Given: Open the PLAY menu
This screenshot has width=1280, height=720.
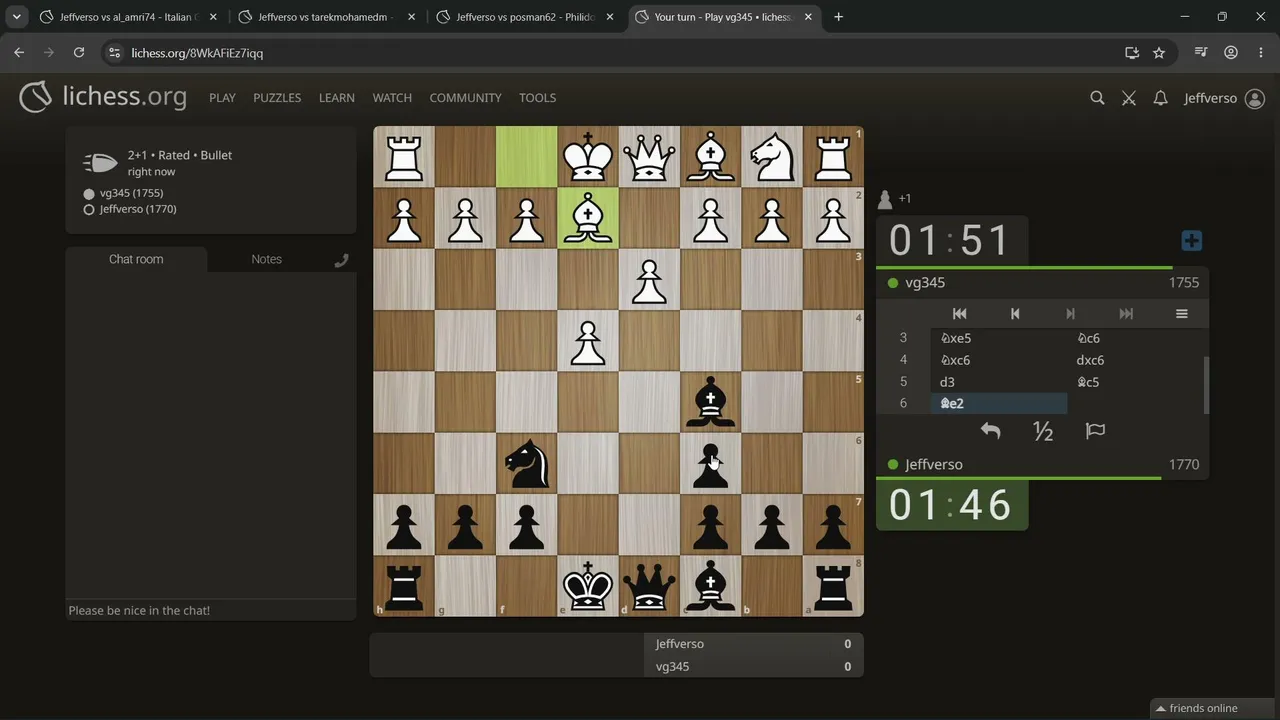Looking at the screenshot, I should click(222, 98).
